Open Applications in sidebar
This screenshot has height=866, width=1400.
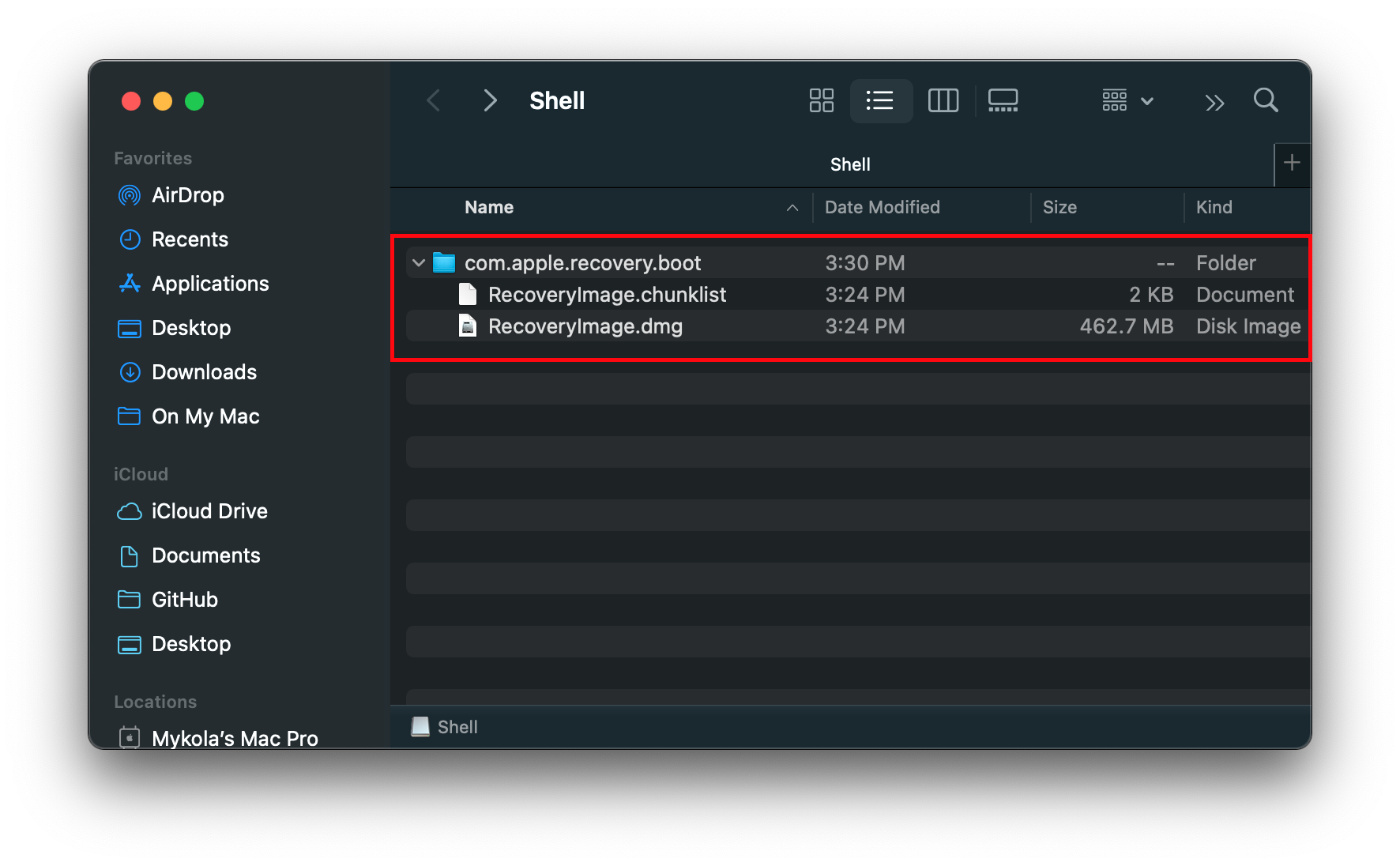point(209,284)
